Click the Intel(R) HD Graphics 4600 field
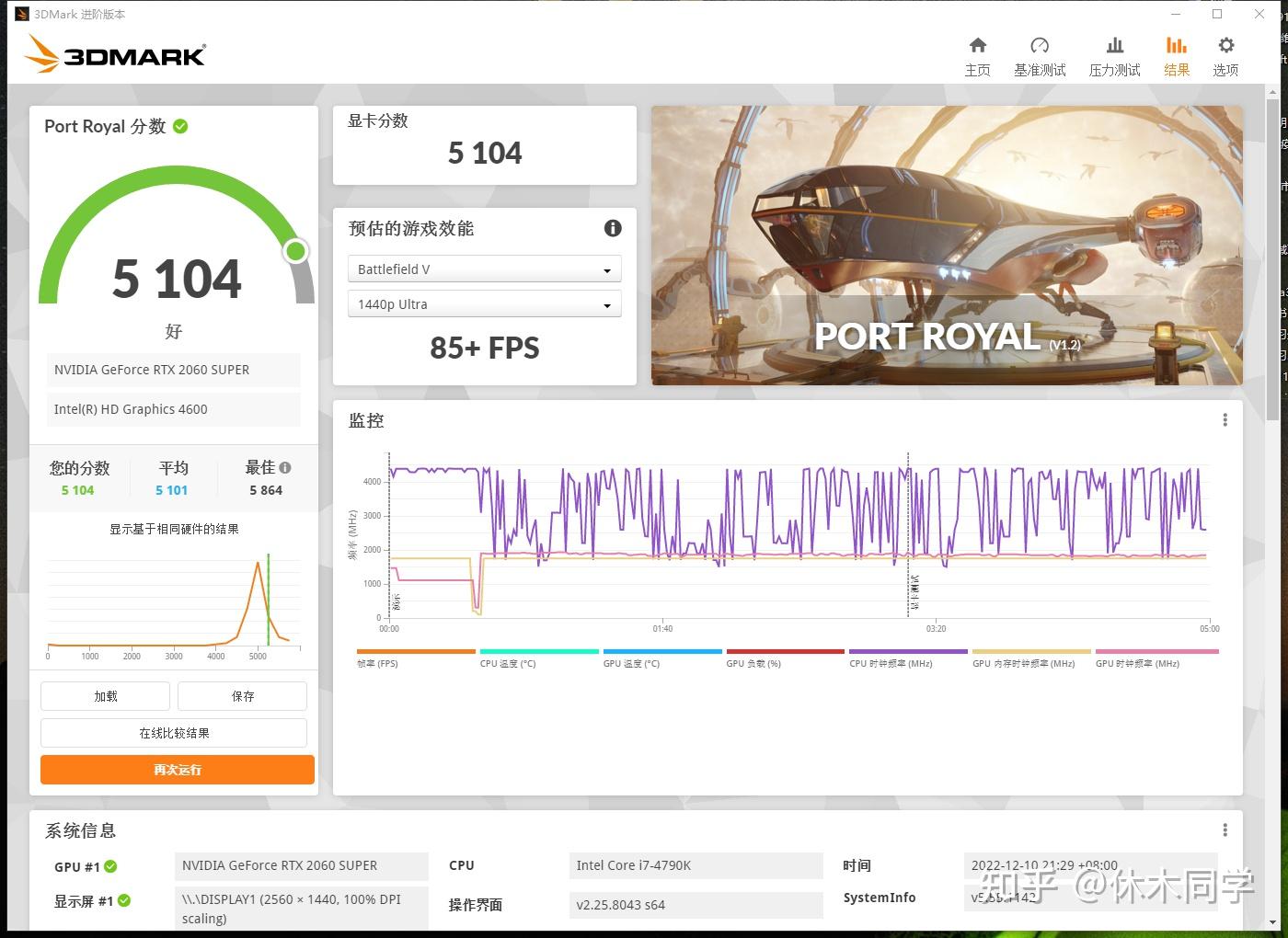Viewport: 1288px width, 938px height. pyautogui.click(x=174, y=409)
